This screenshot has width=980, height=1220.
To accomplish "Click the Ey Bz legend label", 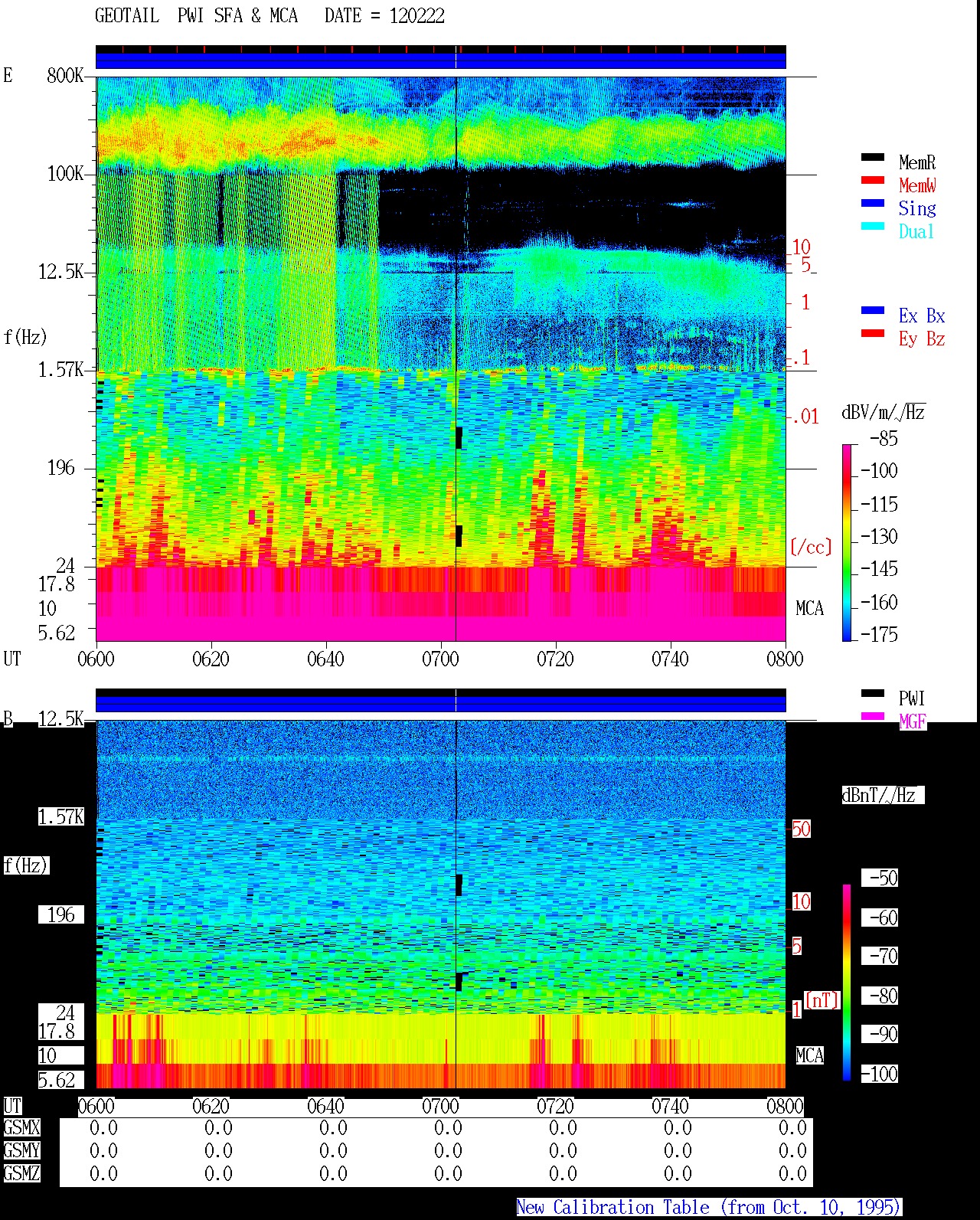I will coord(922,339).
